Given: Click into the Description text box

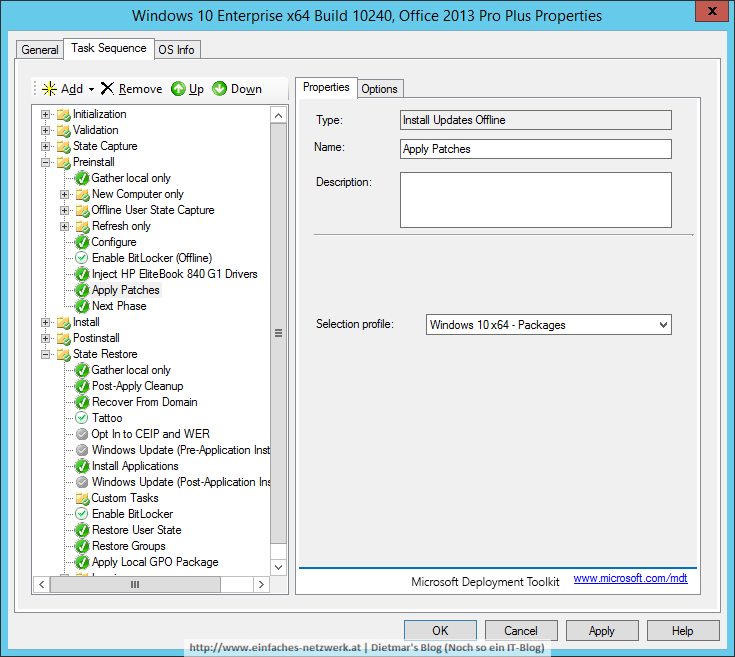Looking at the screenshot, I should pos(535,200).
